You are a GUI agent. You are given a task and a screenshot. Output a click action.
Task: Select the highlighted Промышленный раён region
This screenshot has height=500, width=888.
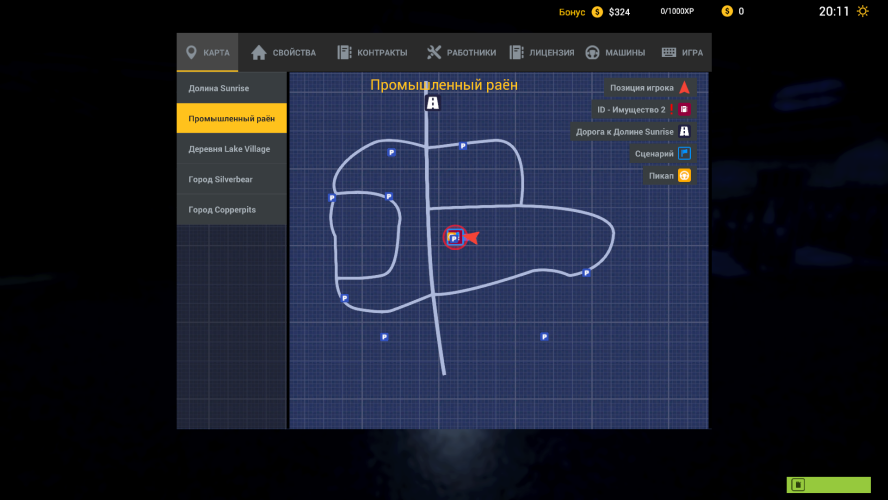(231, 118)
